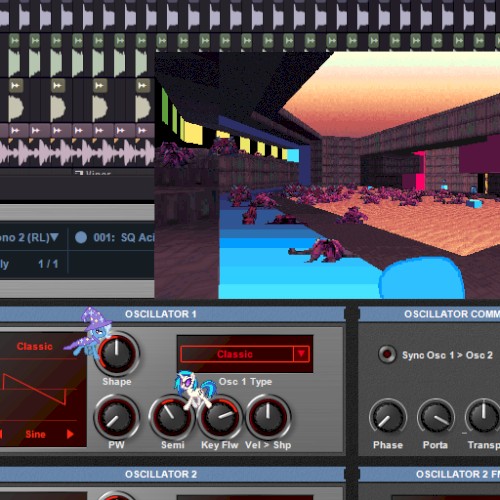This screenshot has width=500, height=500.
Task: Click the Vinyl Scratch pony sprite
Action: click(195, 389)
